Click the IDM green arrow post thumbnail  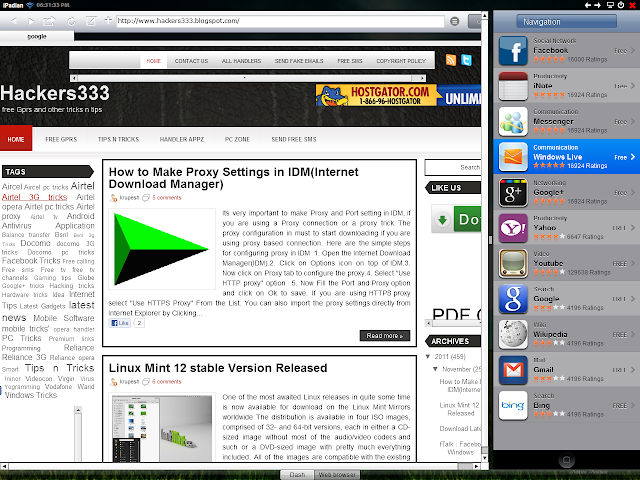coord(162,249)
